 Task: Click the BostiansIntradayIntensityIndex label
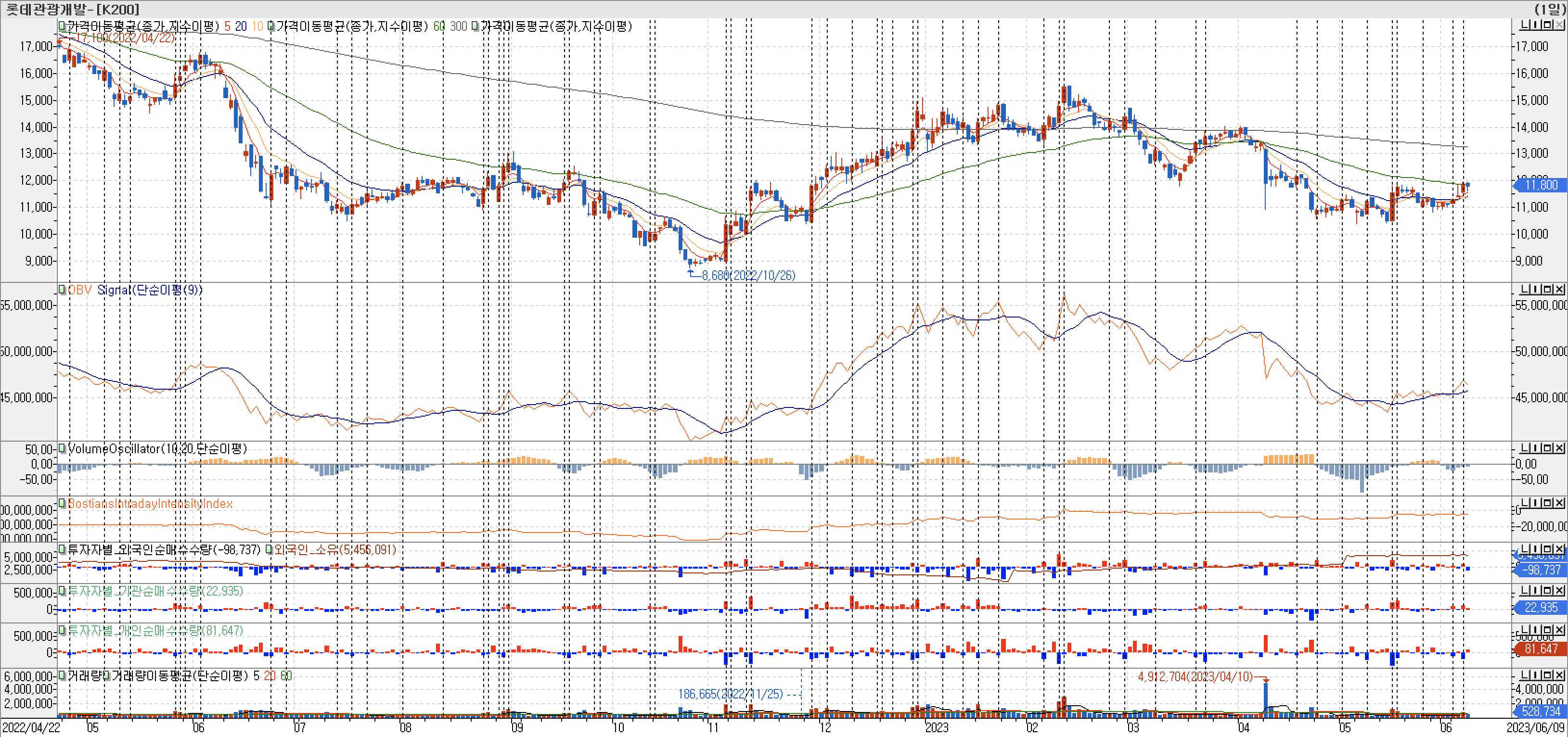[150, 503]
